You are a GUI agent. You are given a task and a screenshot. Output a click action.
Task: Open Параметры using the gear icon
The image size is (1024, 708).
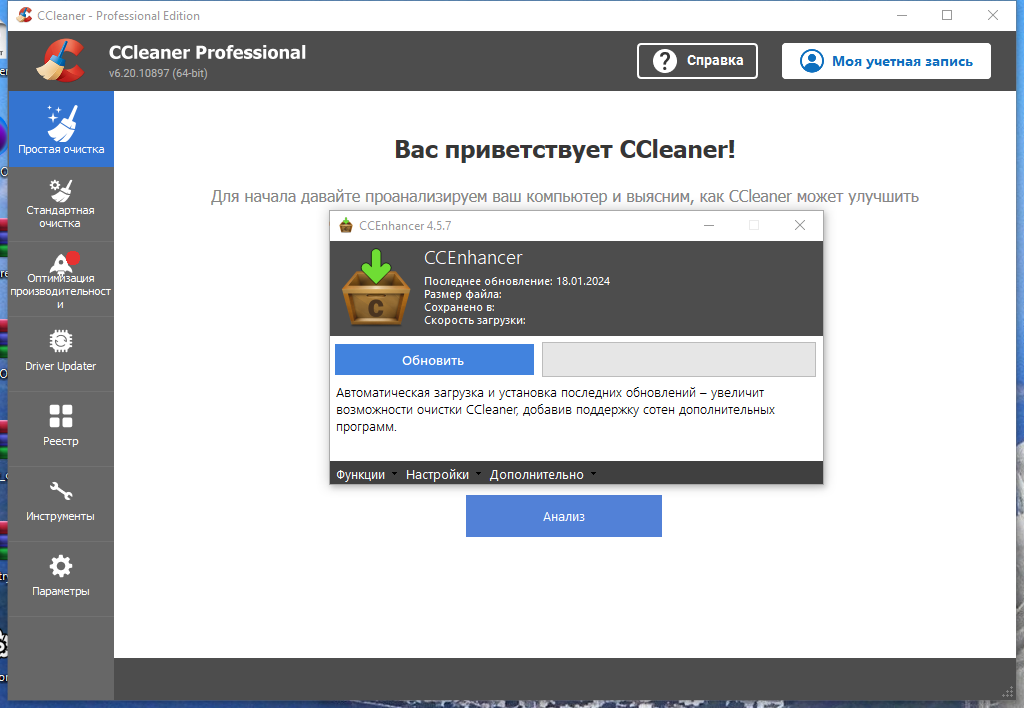point(60,564)
